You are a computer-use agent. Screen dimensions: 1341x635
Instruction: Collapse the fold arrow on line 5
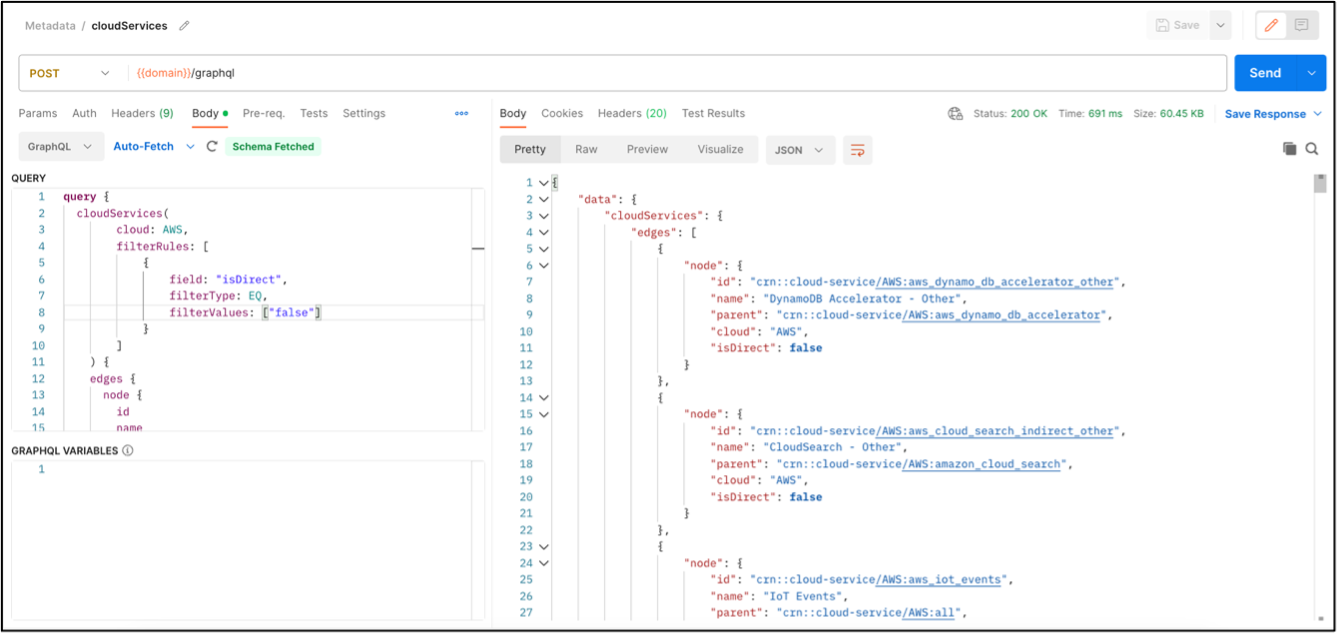(543, 249)
